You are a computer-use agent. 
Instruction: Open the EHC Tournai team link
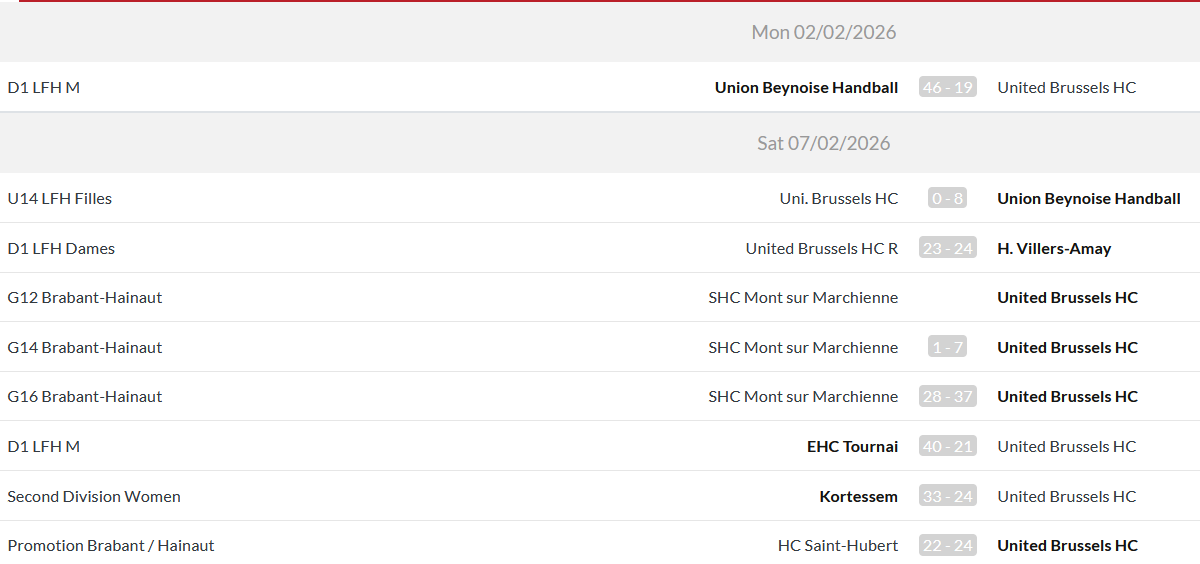point(852,446)
